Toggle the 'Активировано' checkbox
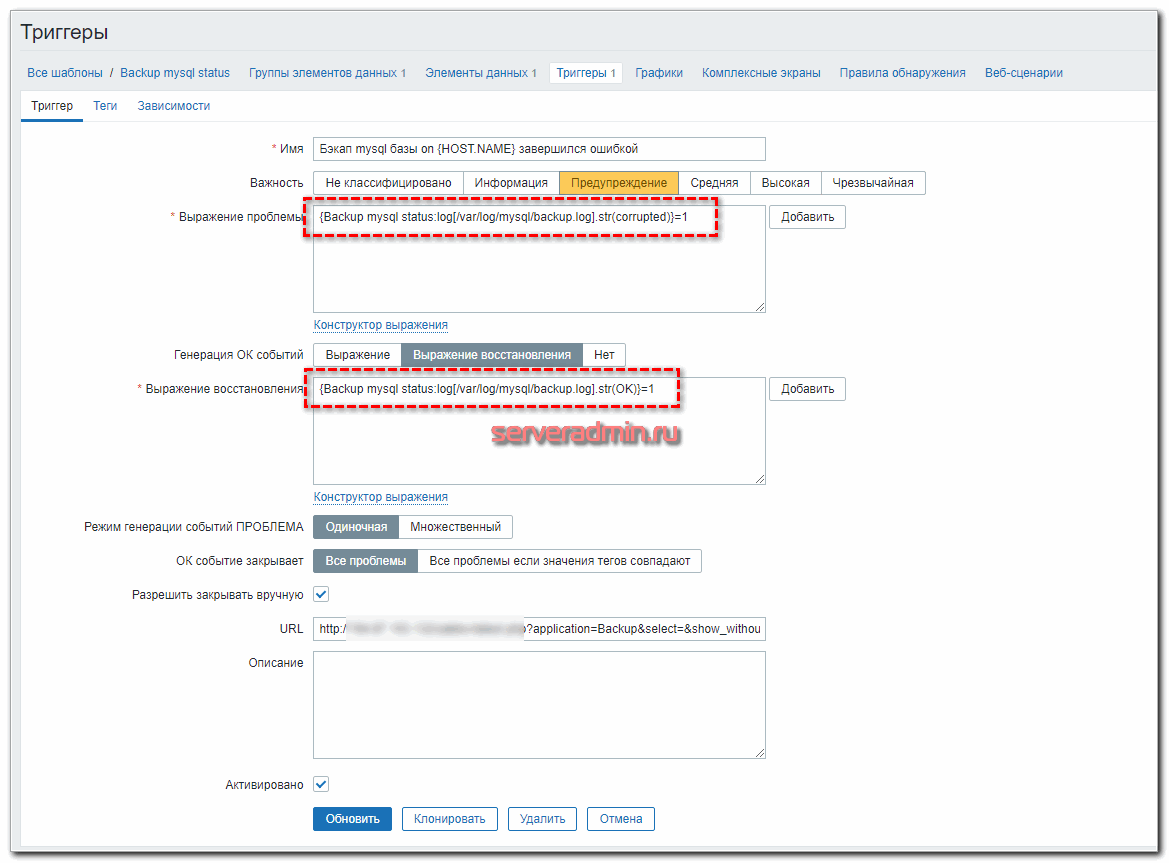The width and height of the screenshot is (1169, 863). (x=321, y=785)
